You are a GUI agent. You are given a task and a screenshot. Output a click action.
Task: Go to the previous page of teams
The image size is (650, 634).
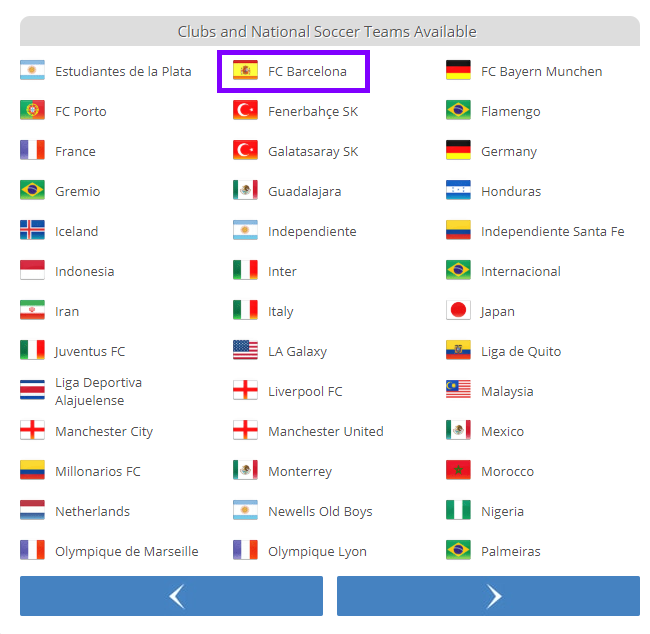tap(171, 596)
